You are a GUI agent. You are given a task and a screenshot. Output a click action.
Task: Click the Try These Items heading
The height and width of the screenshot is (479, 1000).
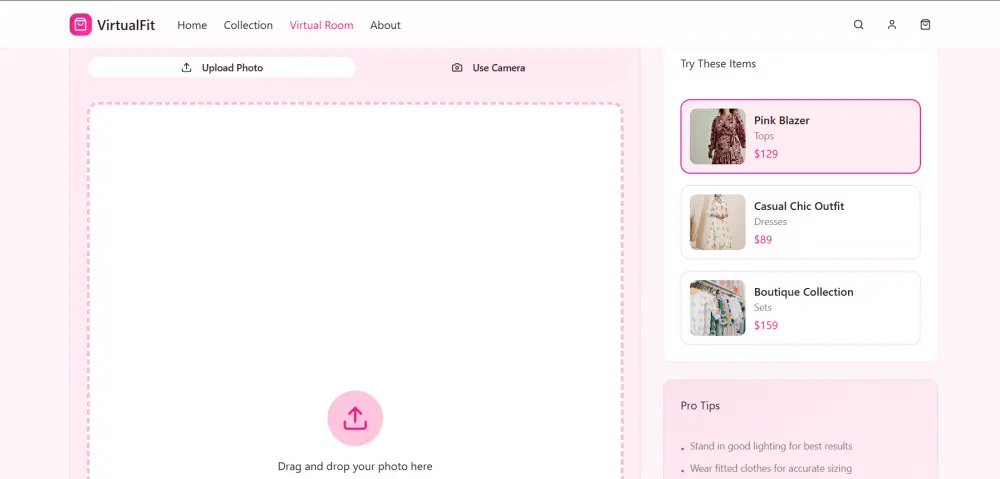(x=718, y=64)
